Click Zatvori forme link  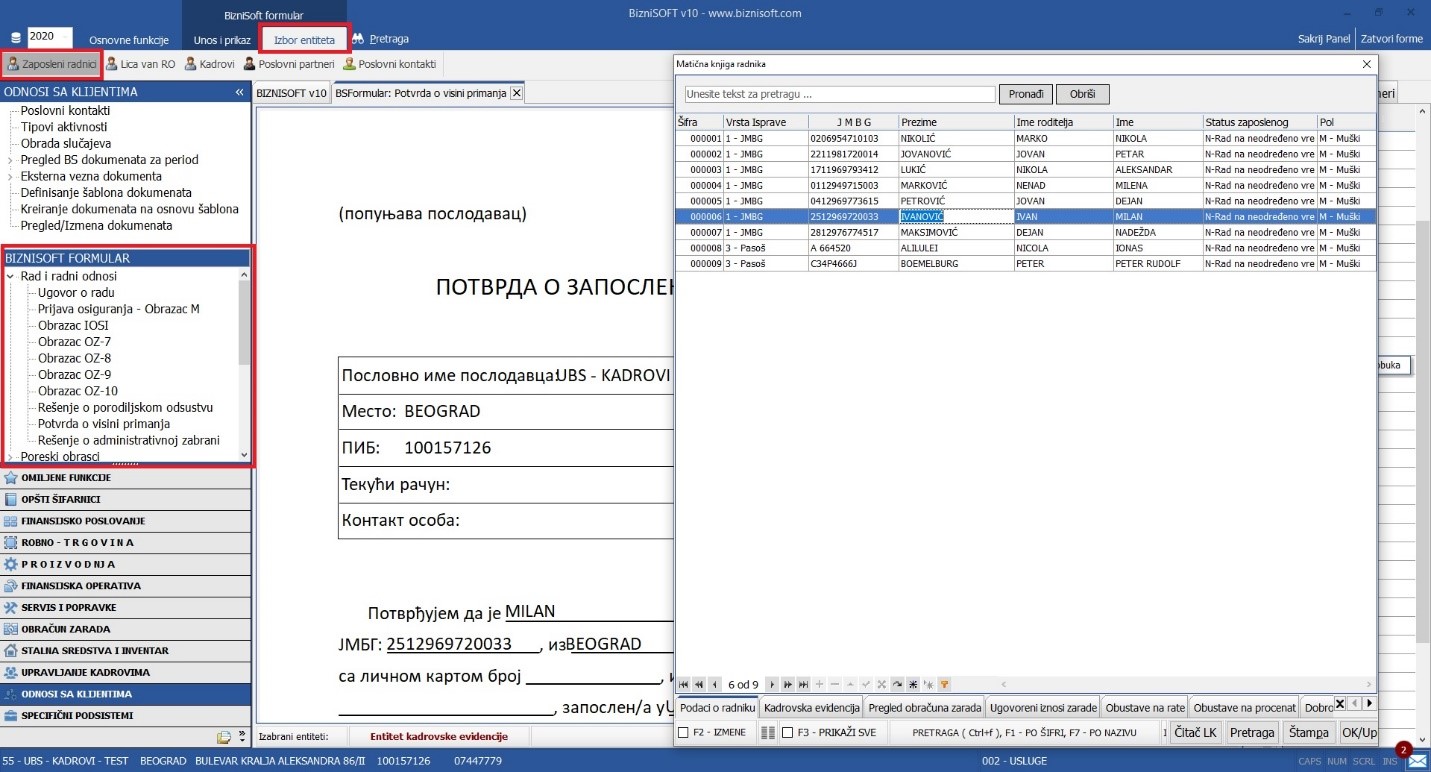1391,40
